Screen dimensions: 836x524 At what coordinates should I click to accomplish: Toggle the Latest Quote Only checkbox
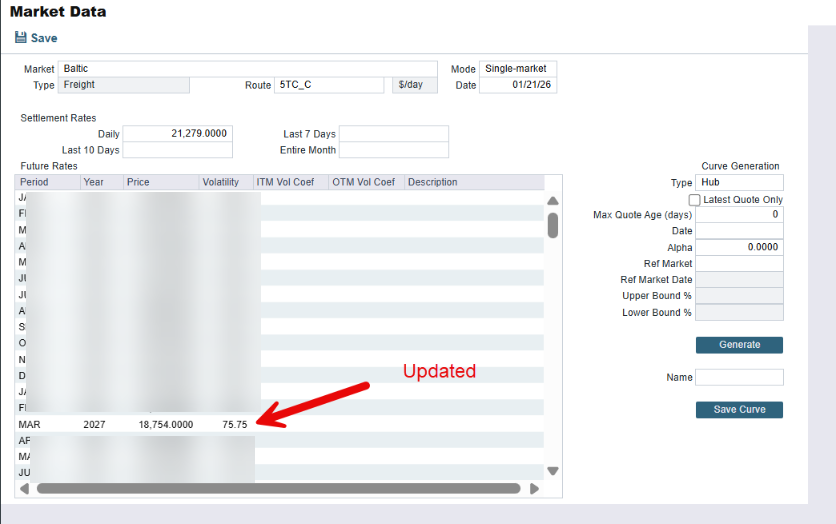(695, 200)
